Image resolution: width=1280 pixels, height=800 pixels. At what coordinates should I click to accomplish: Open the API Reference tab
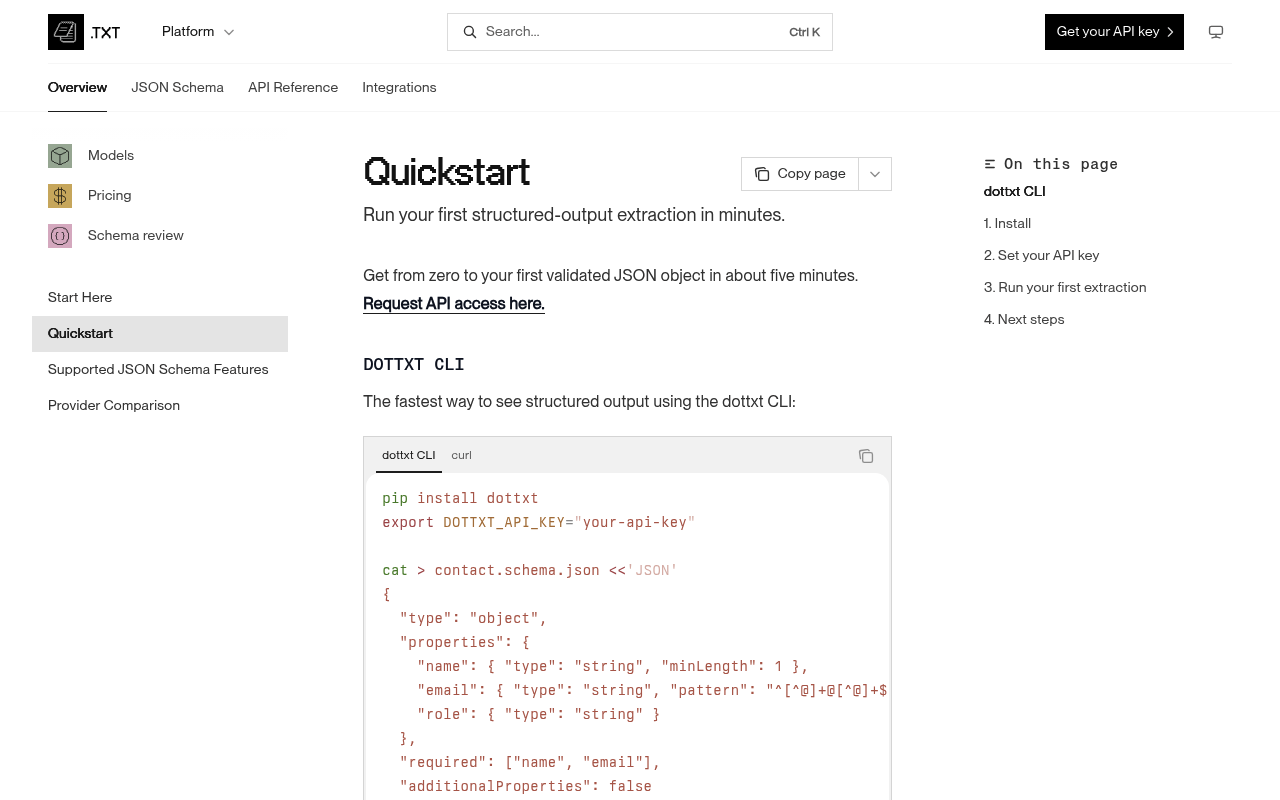pos(293,88)
